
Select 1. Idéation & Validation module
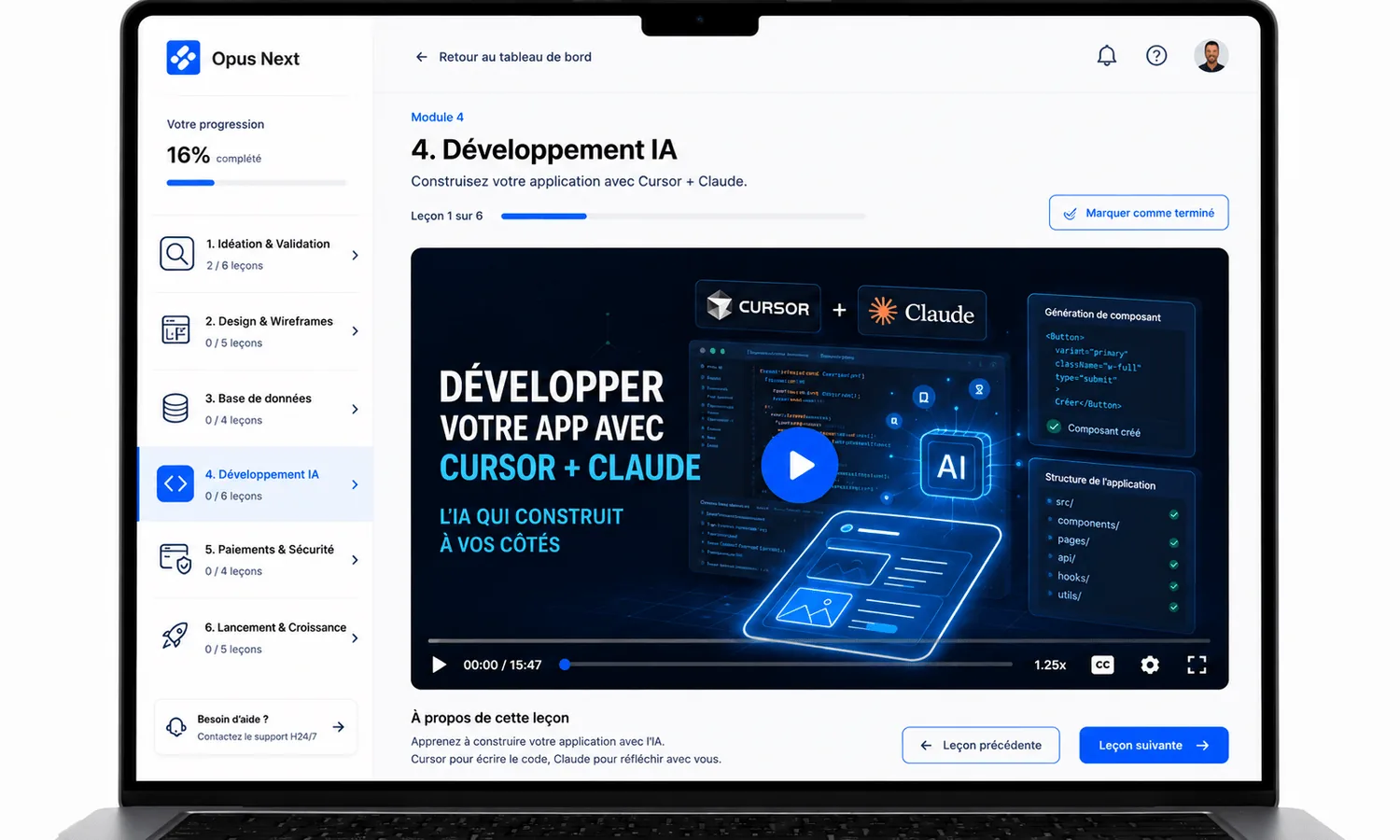coord(256,254)
